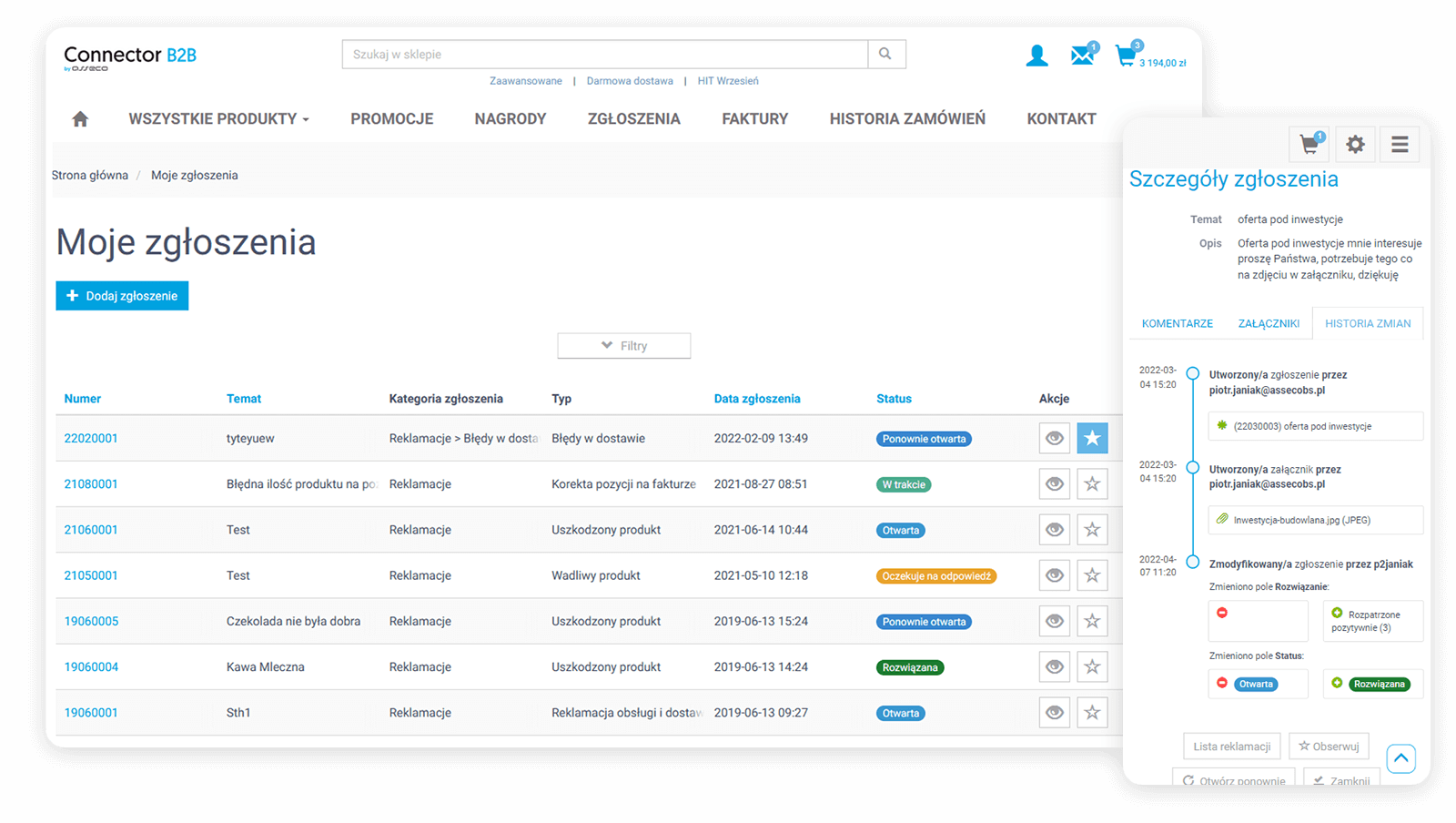This screenshot has height=823, width=1456.
Task: Open ticket number 19060005 link
Action: coord(91,621)
